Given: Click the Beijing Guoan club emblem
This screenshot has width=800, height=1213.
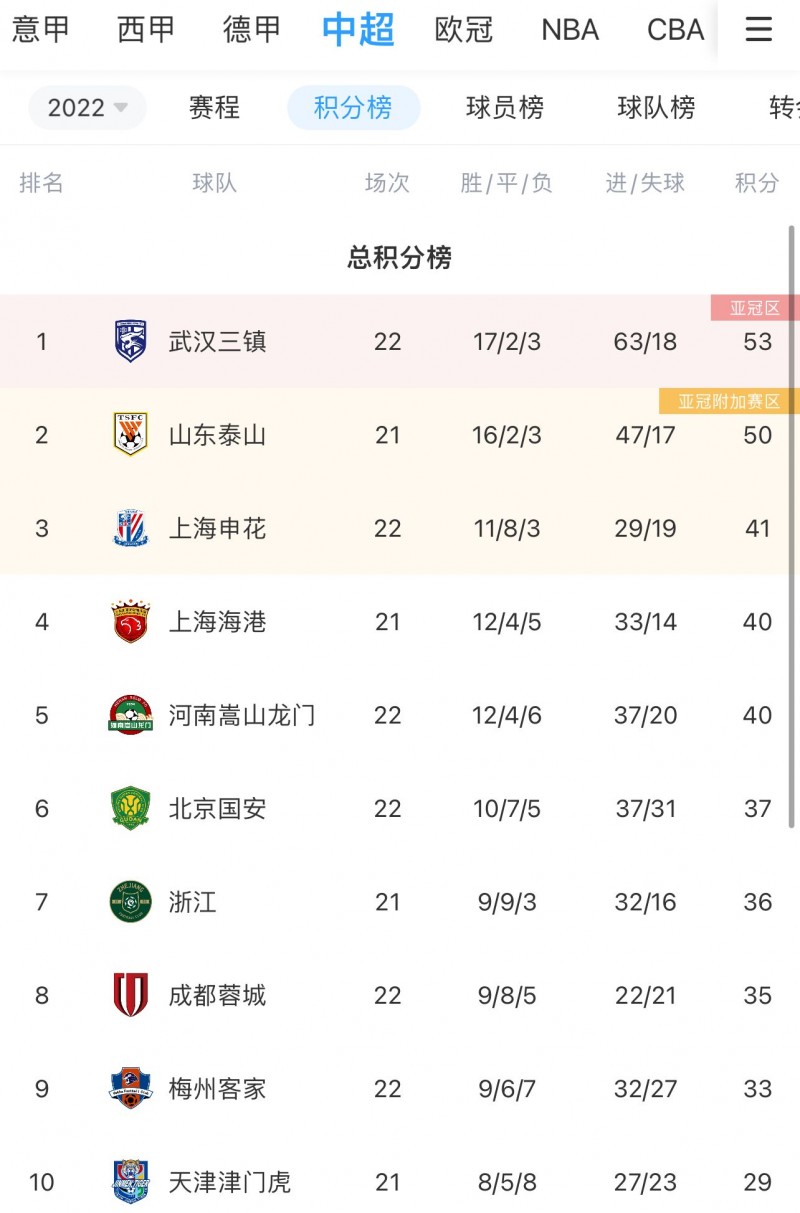Looking at the screenshot, I should tap(128, 808).
